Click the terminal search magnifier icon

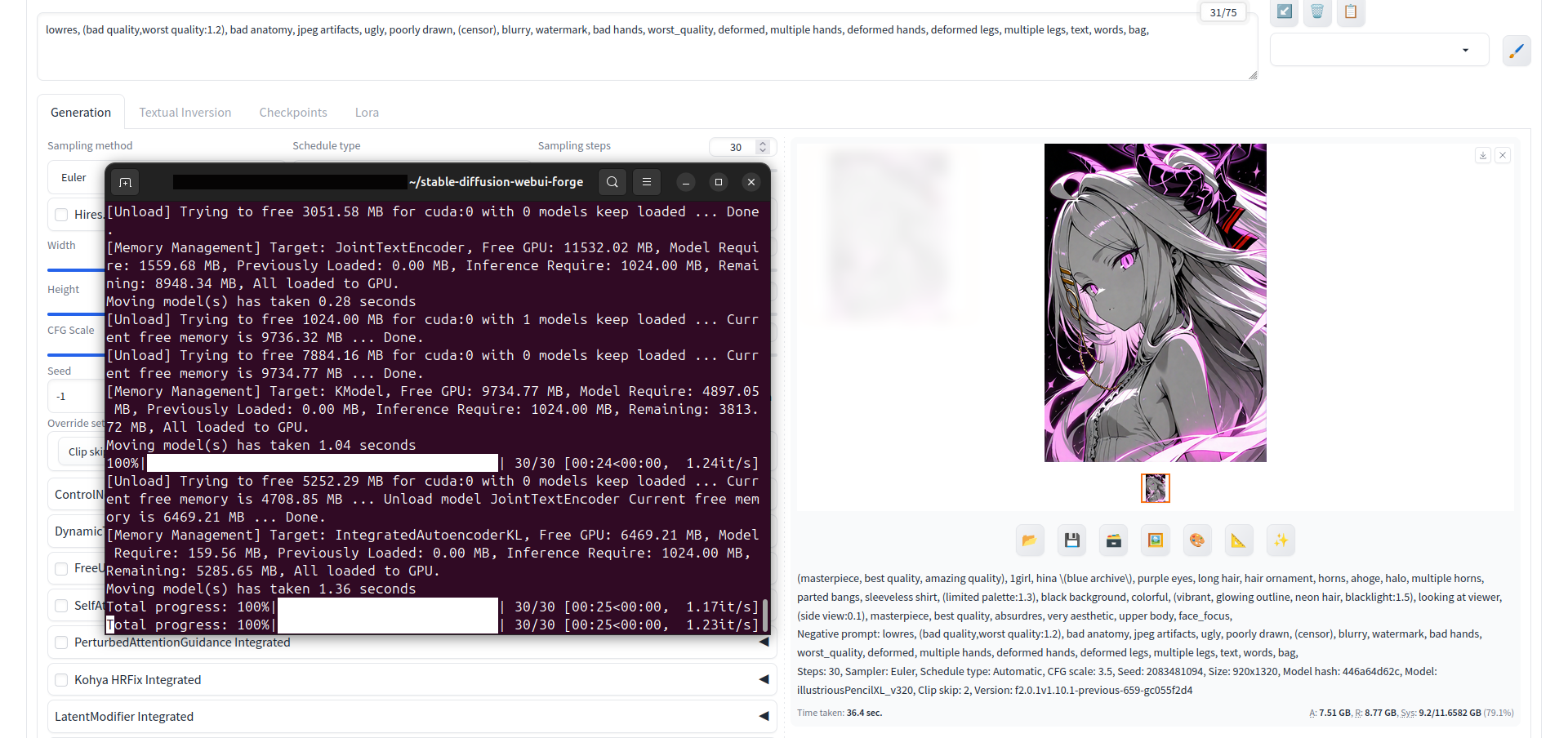point(612,182)
